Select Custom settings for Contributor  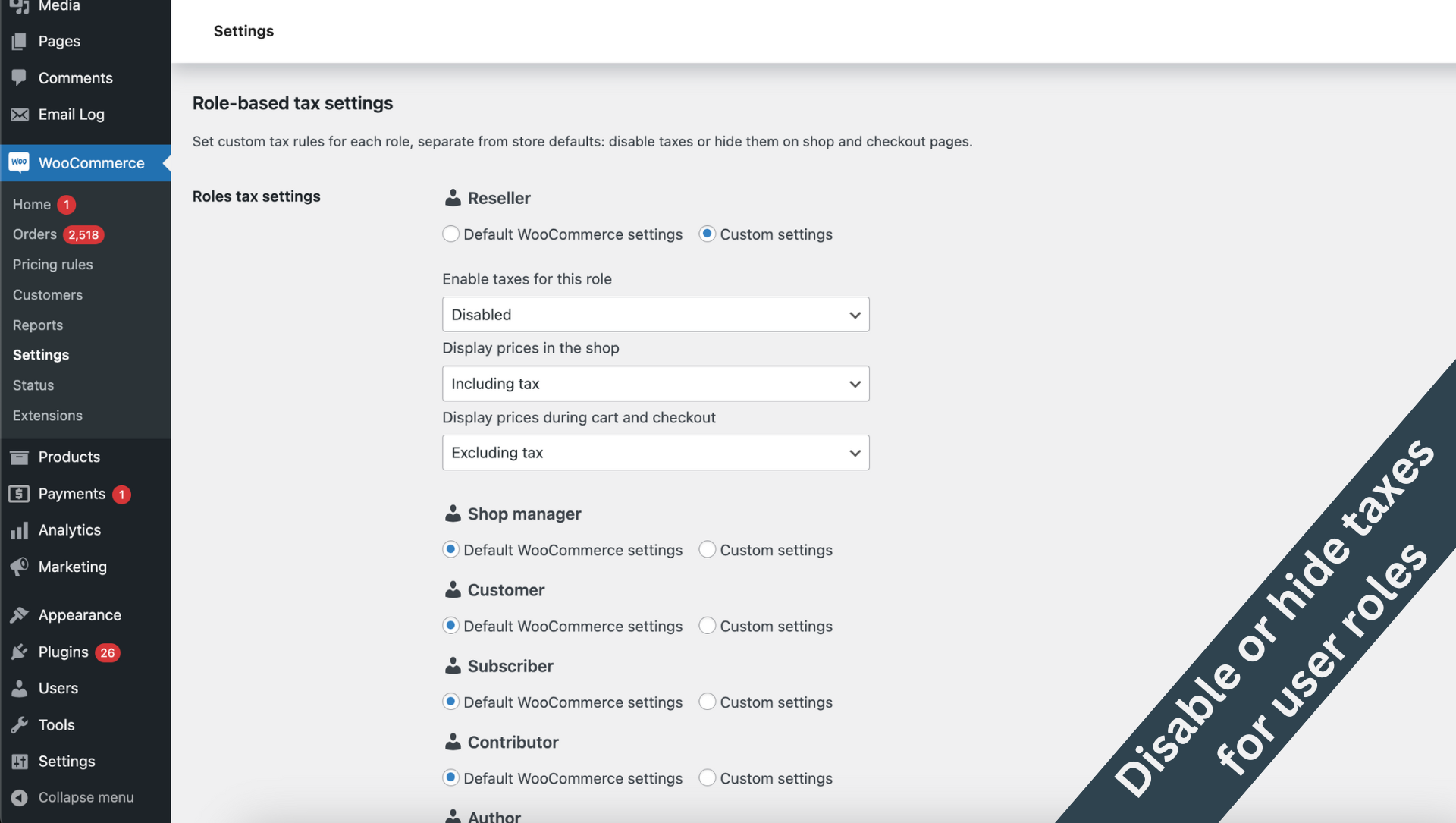(x=707, y=777)
